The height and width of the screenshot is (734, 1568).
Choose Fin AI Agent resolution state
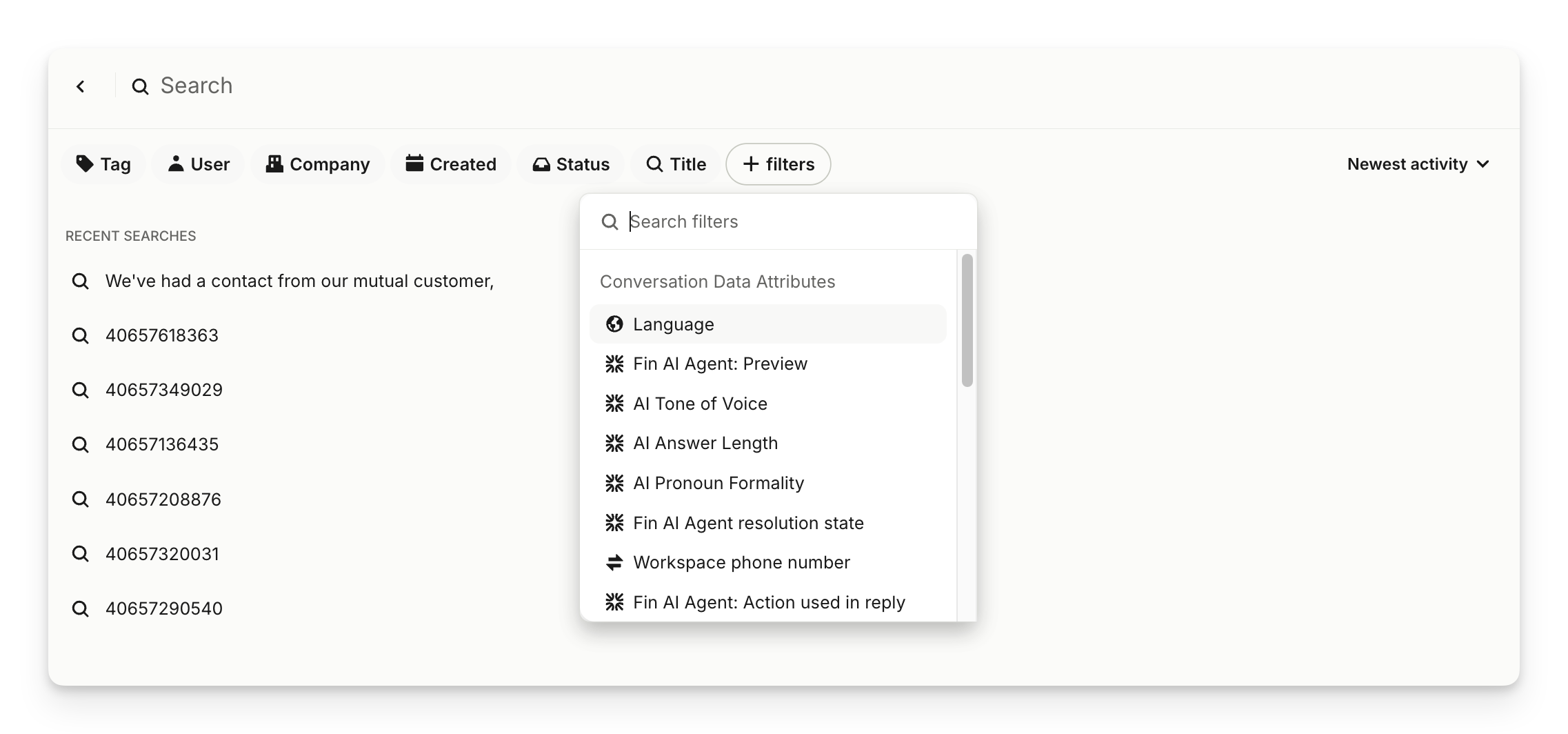(748, 523)
